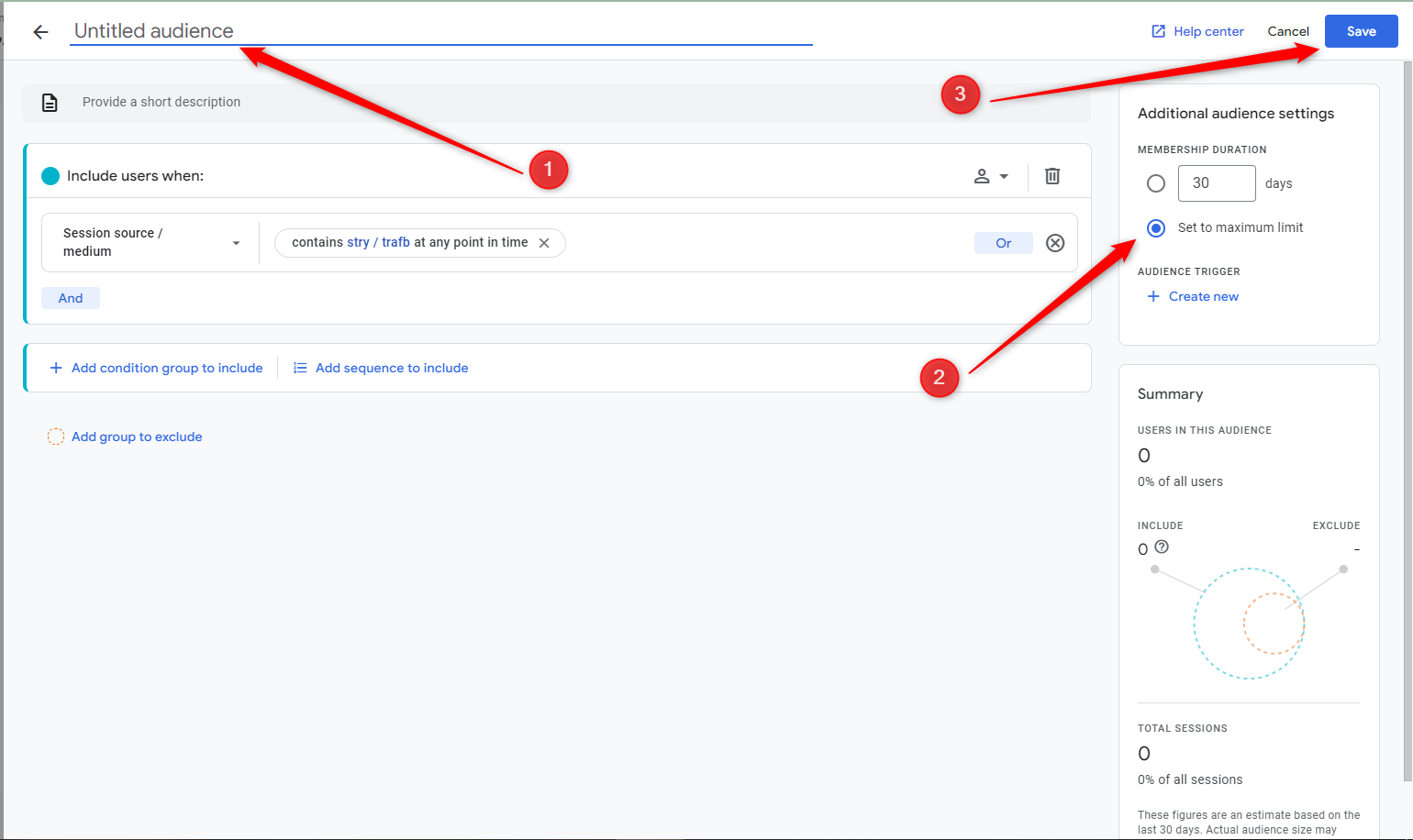Remove the 'contains stry / trafb' filter chip
The image size is (1413, 840).
pos(544,243)
